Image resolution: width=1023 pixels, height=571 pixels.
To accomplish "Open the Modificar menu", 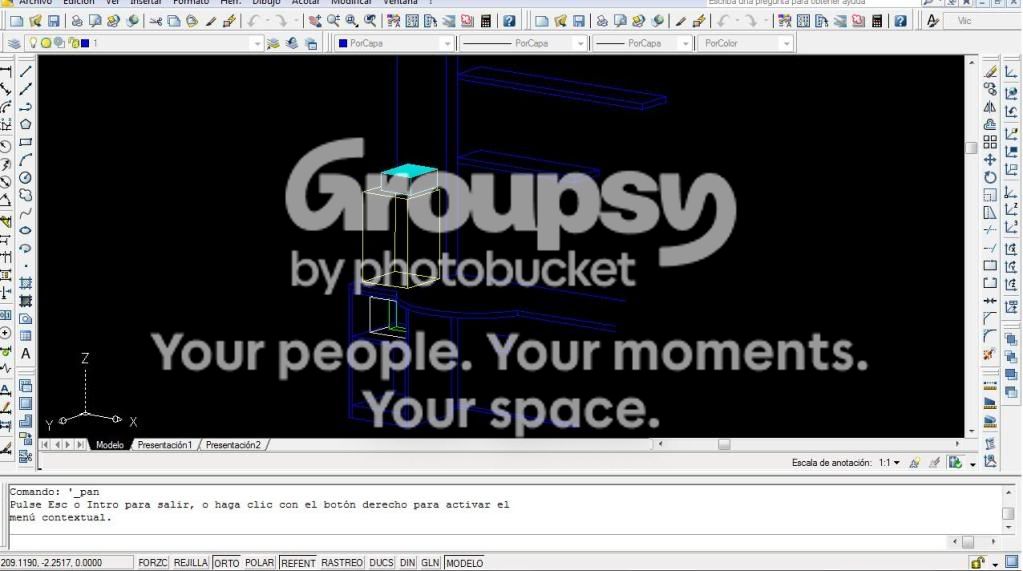I will click(351, 3).
